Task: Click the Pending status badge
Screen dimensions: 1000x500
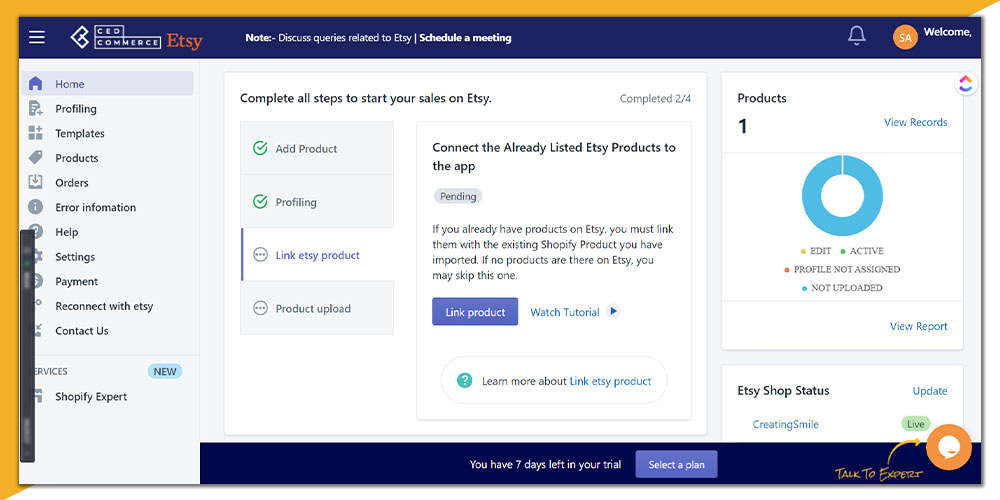Action: 458,196
